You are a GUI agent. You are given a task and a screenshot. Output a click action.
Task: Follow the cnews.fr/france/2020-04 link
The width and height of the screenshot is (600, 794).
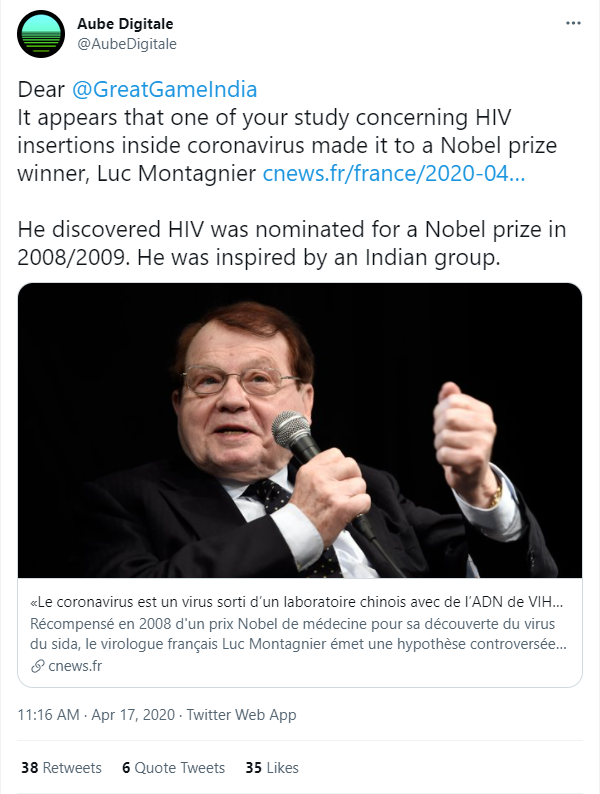[394, 174]
